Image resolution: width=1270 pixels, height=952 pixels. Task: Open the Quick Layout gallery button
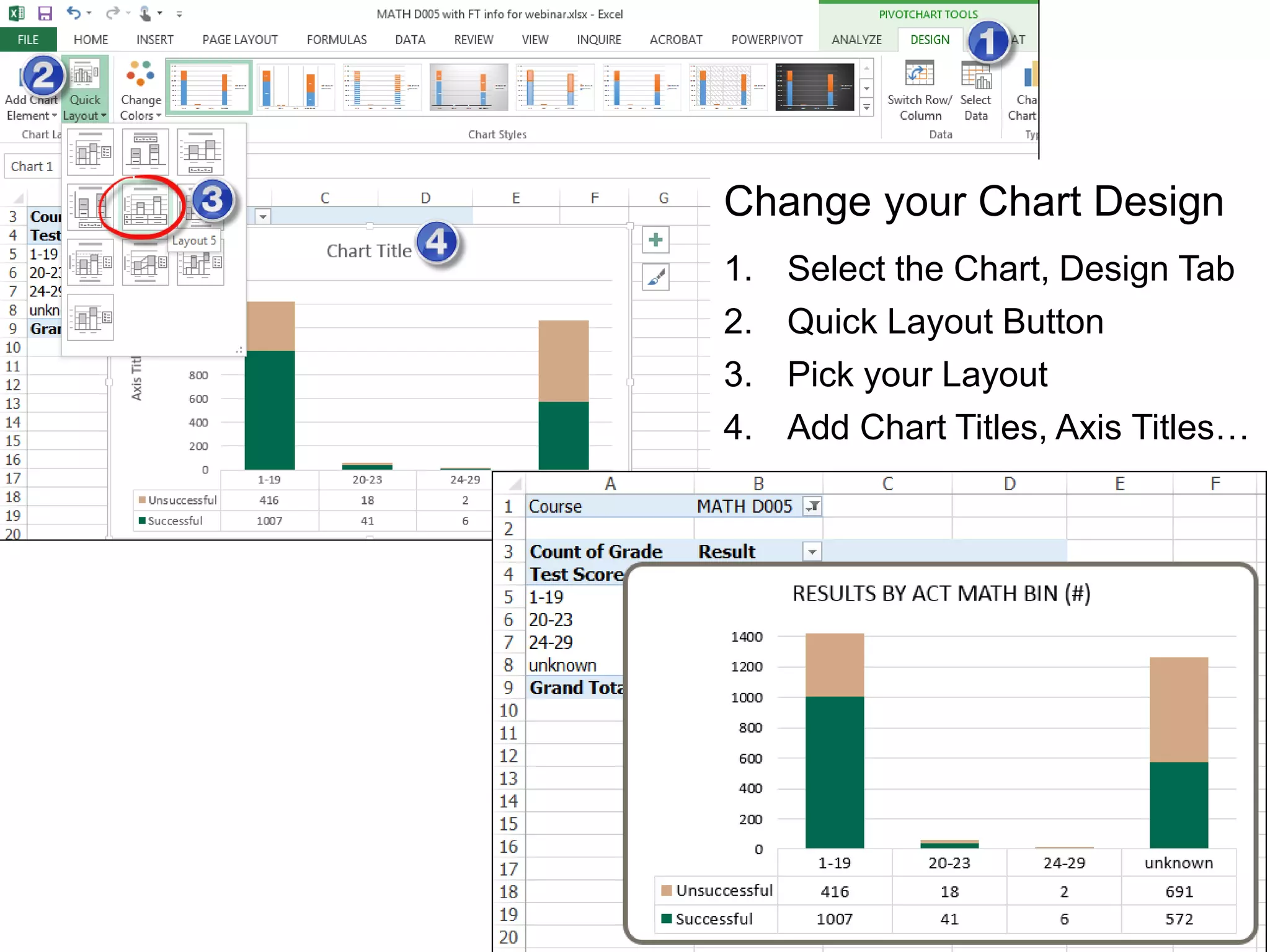coord(85,90)
